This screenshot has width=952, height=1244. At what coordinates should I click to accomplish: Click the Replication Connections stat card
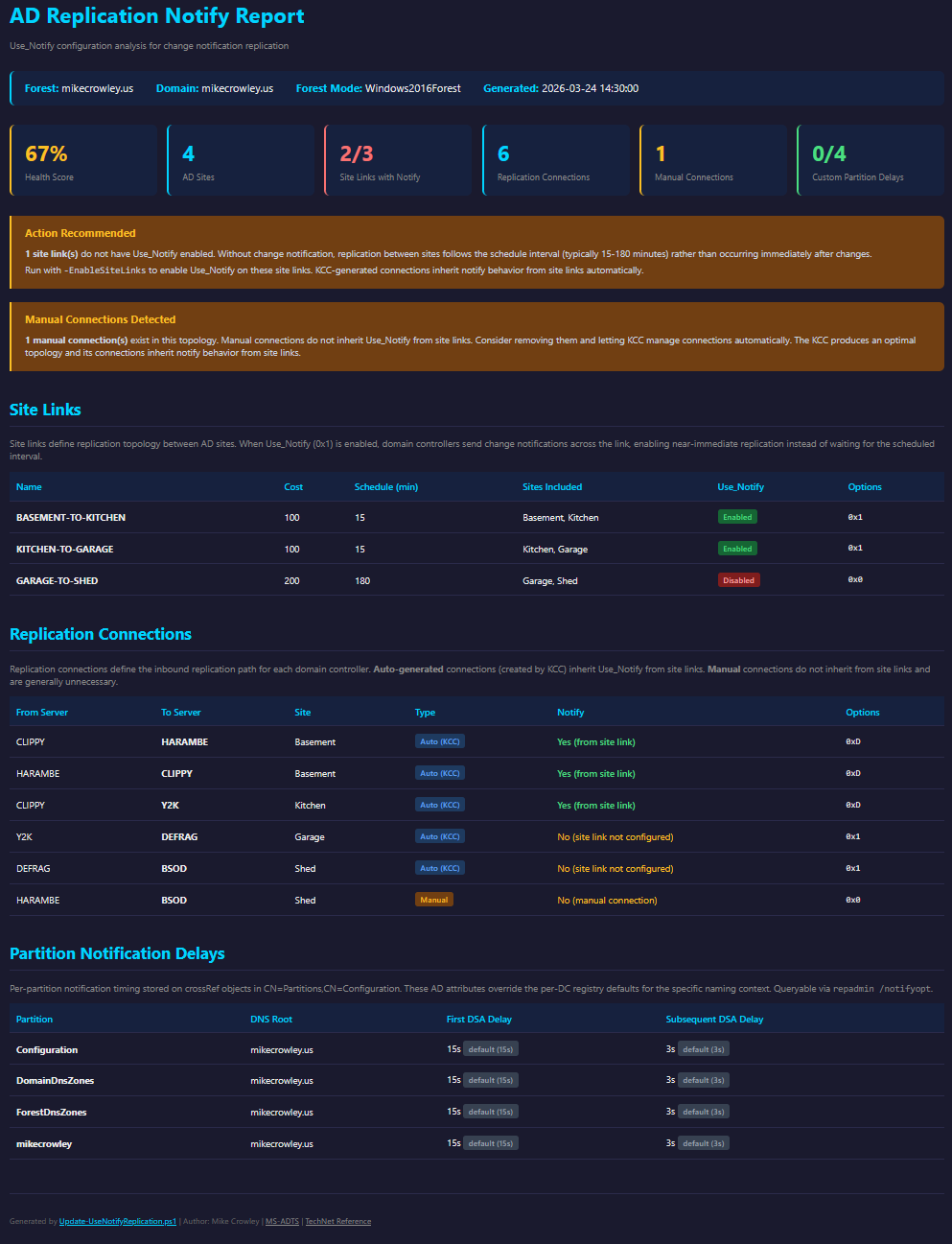point(556,160)
